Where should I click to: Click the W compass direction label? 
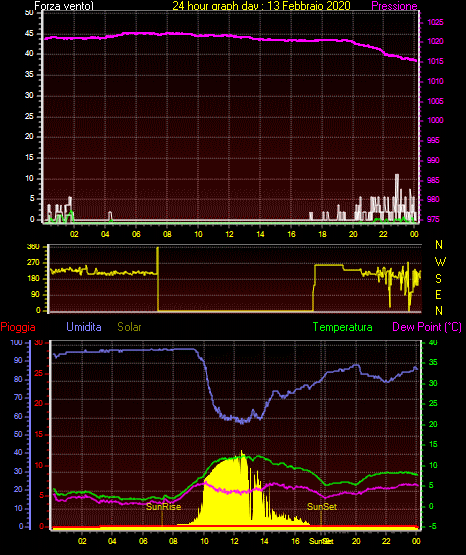[x=440, y=262]
